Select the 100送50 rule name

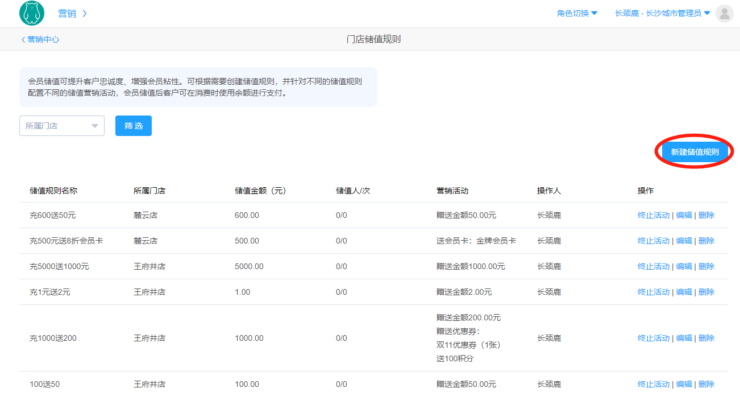tap(45, 384)
